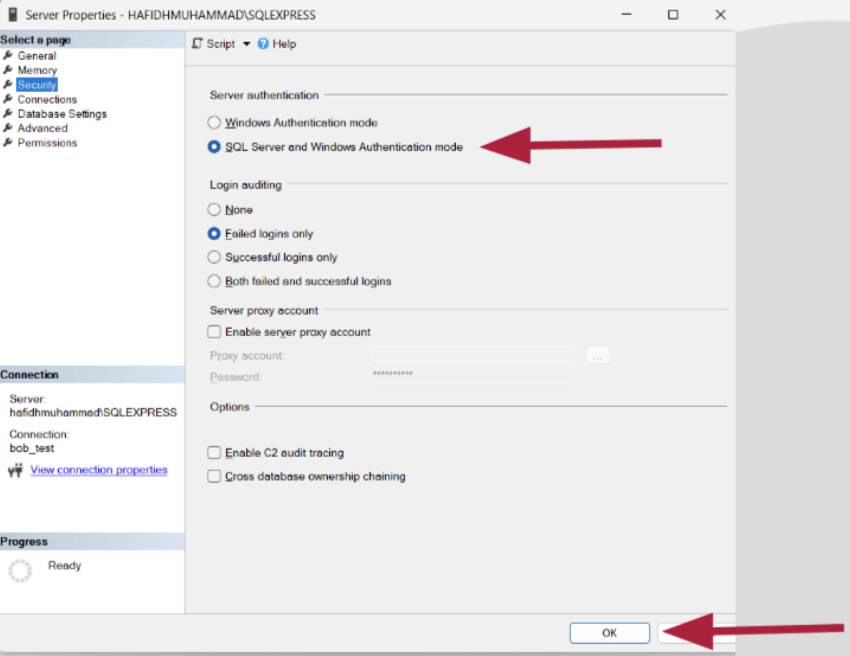Select Successful logins only option

(x=214, y=257)
